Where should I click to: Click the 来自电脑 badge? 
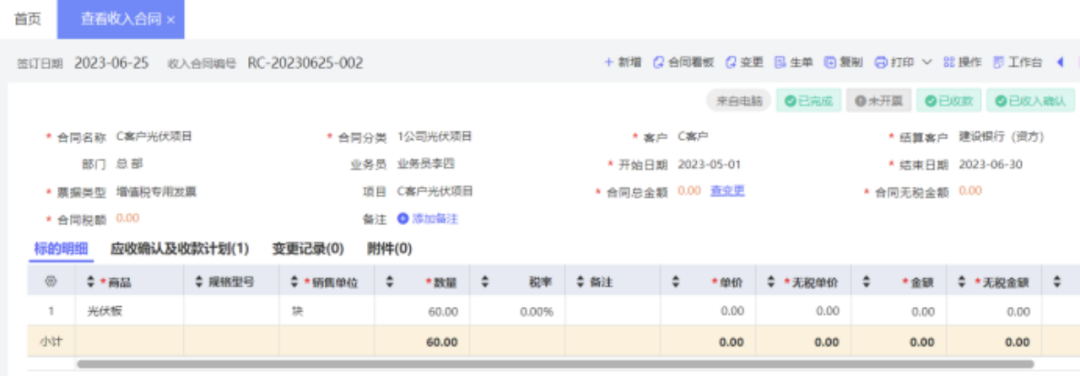click(738, 101)
